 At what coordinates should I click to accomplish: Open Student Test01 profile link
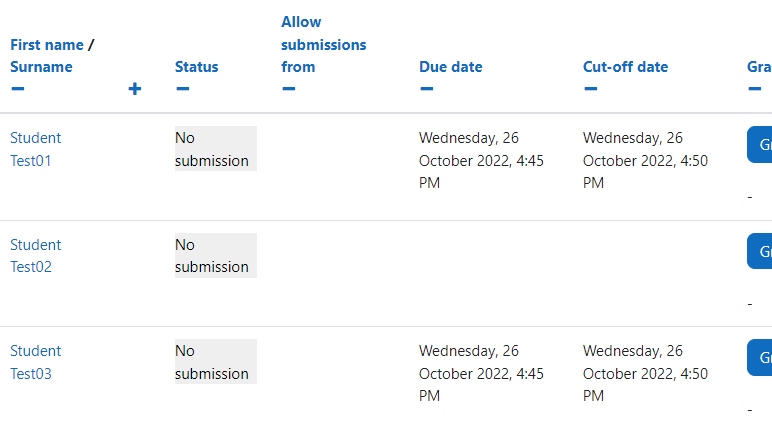coord(35,149)
